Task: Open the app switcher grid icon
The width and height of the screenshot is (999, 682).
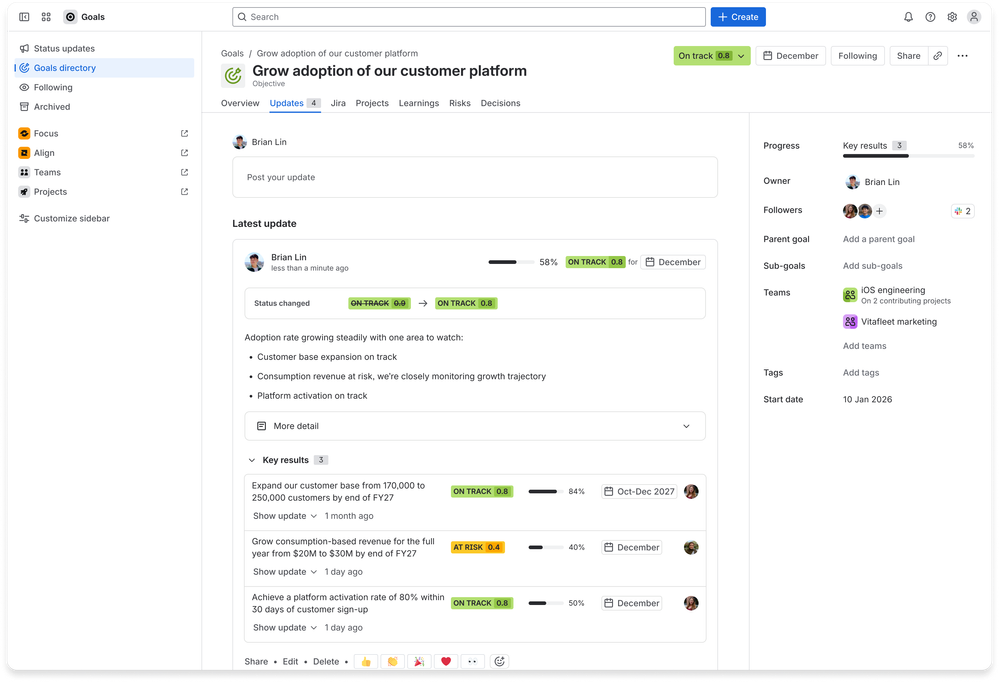Action: [46, 17]
